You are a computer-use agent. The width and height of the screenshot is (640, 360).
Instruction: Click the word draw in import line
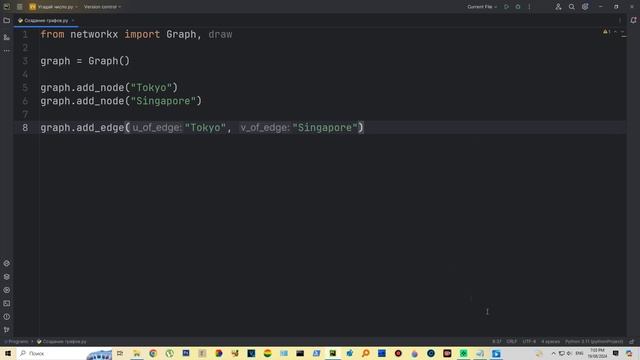(220, 34)
